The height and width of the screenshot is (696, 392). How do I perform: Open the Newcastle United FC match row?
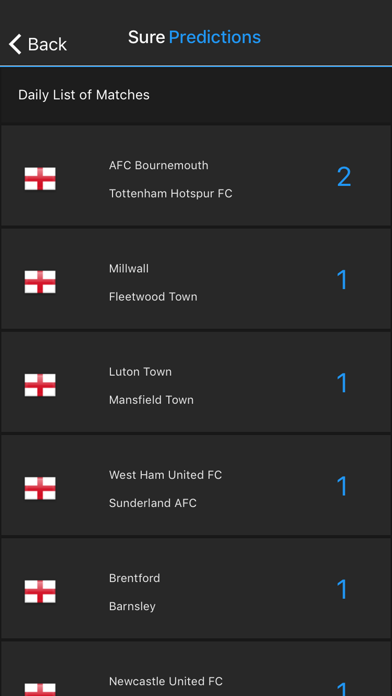196,668
